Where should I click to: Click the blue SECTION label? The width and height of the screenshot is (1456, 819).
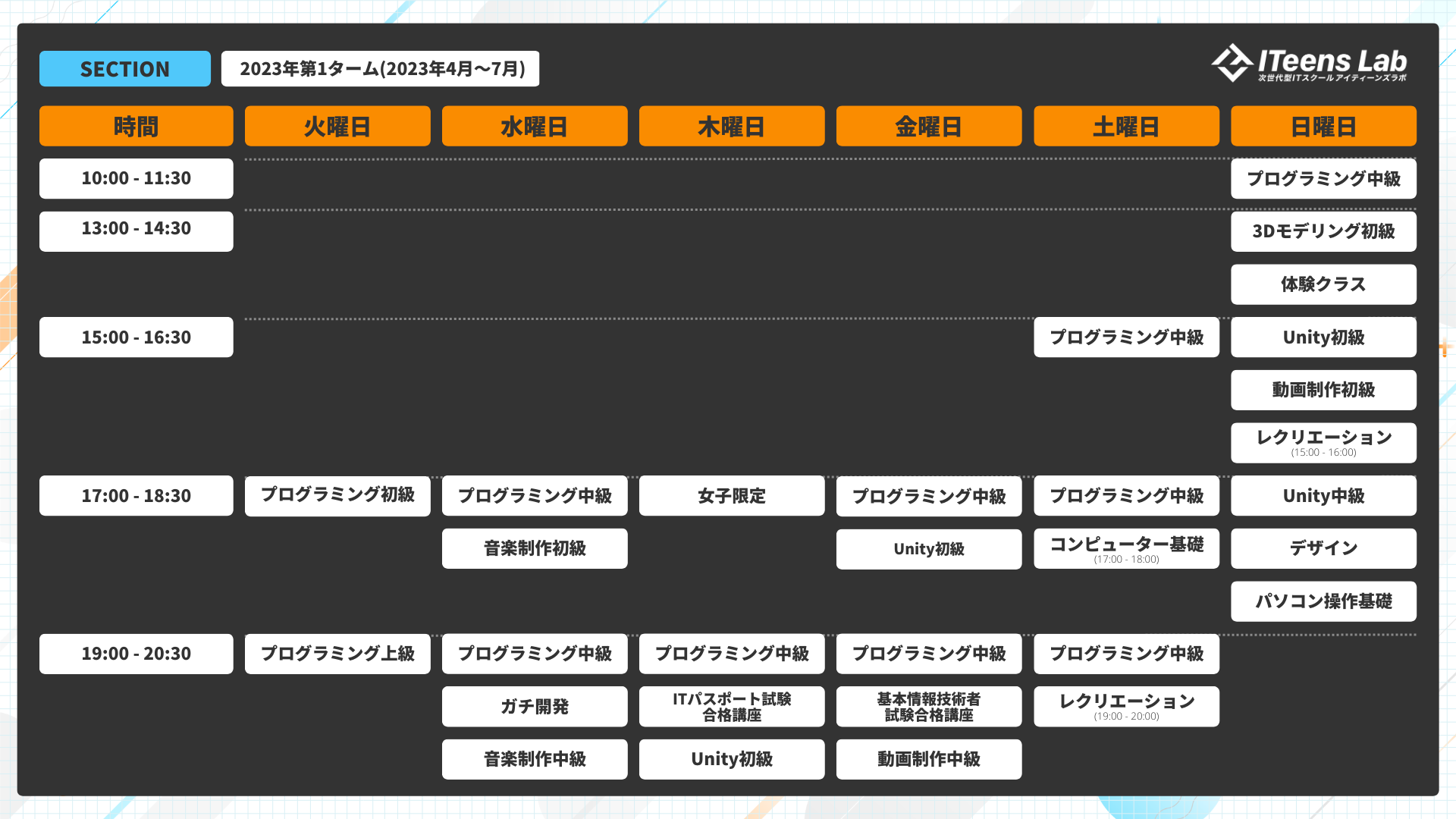[125, 69]
